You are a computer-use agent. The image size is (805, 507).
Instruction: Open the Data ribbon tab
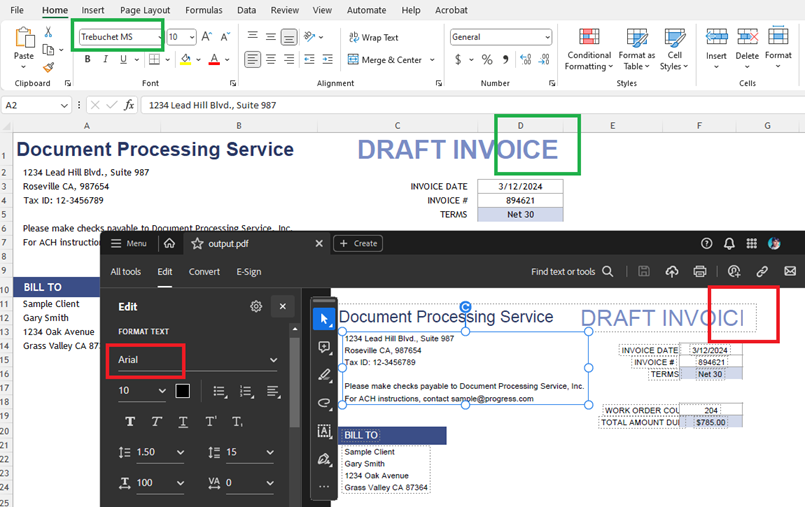tap(246, 10)
